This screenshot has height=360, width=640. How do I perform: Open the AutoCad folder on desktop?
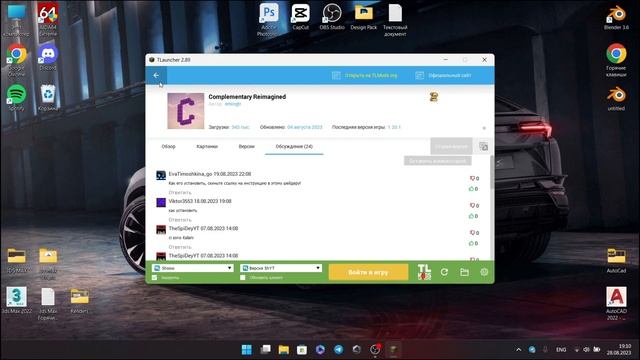[616, 260]
